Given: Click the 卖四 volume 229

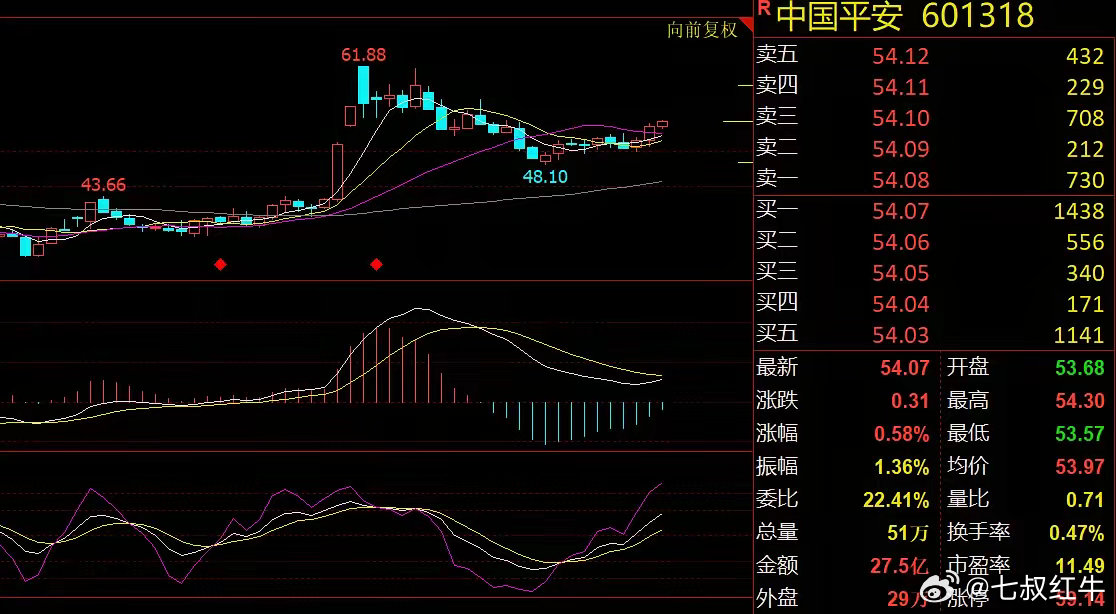Looking at the screenshot, I should tap(1085, 88).
